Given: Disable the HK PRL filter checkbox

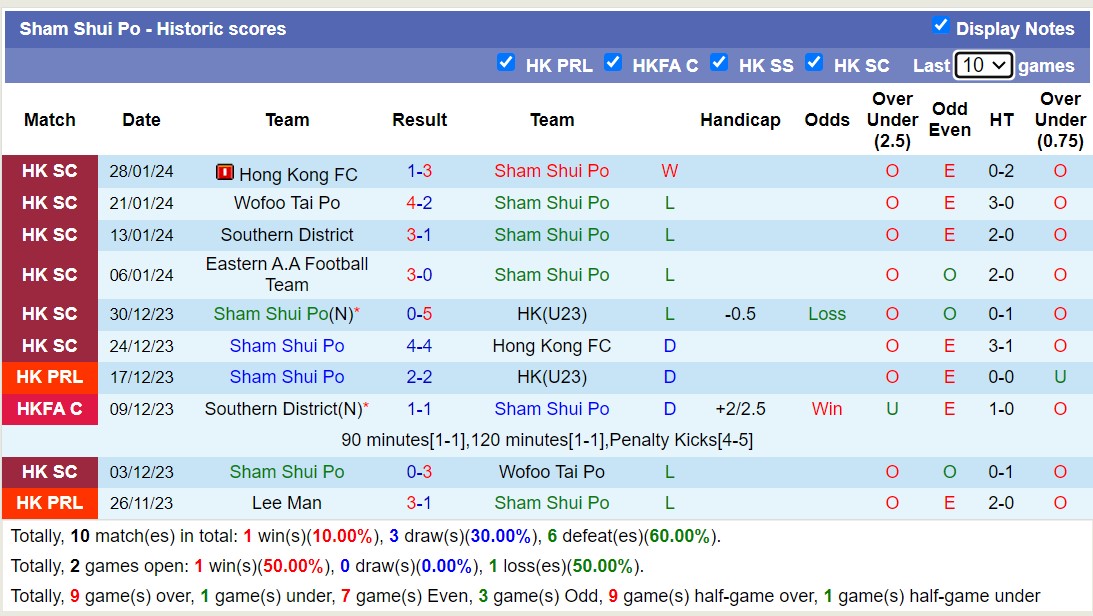Looking at the screenshot, I should coord(506,63).
